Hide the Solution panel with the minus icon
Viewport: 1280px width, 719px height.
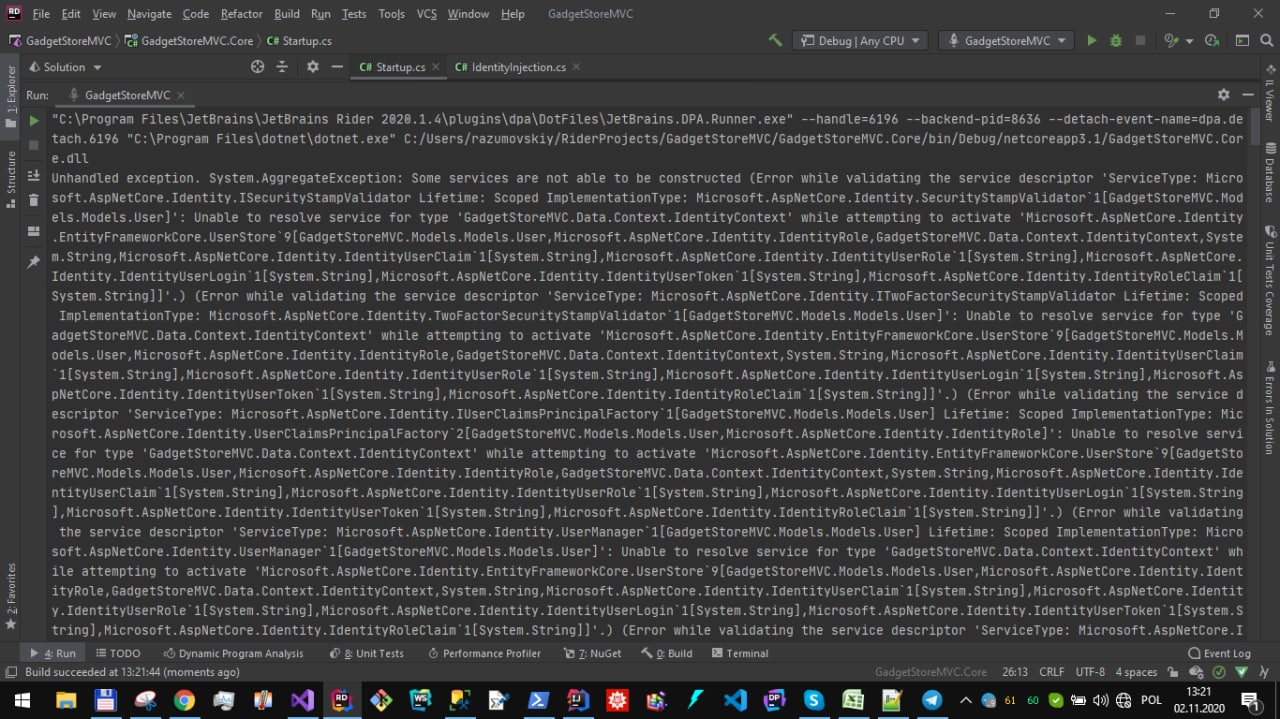click(337, 67)
